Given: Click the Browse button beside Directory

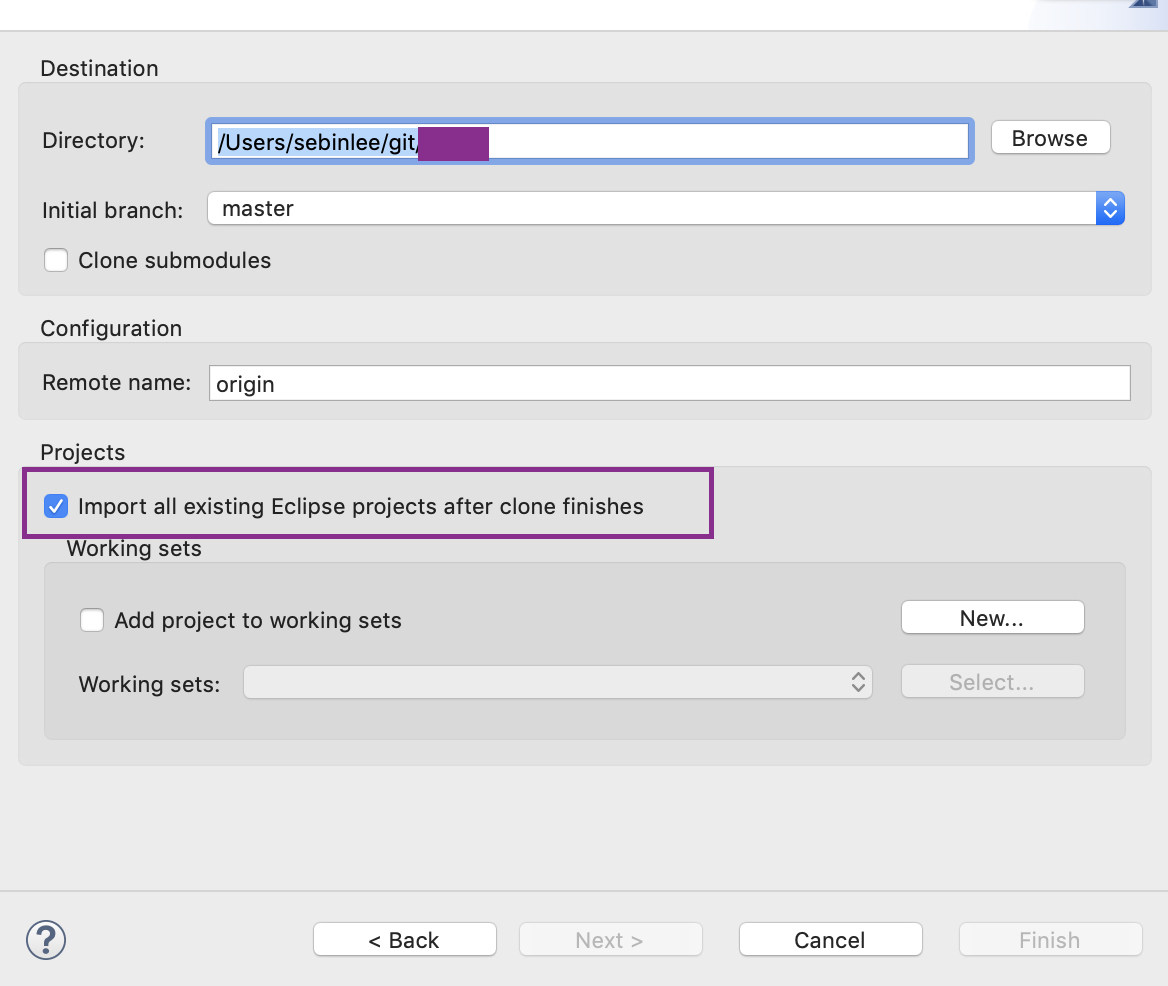Looking at the screenshot, I should pyautogui.click(x=1050, y=139).
